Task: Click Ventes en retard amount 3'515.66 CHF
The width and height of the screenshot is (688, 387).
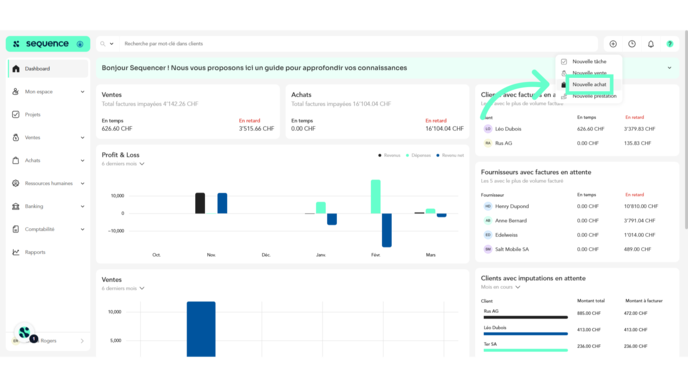Action: pyautogui.click(x=256, y=129)
